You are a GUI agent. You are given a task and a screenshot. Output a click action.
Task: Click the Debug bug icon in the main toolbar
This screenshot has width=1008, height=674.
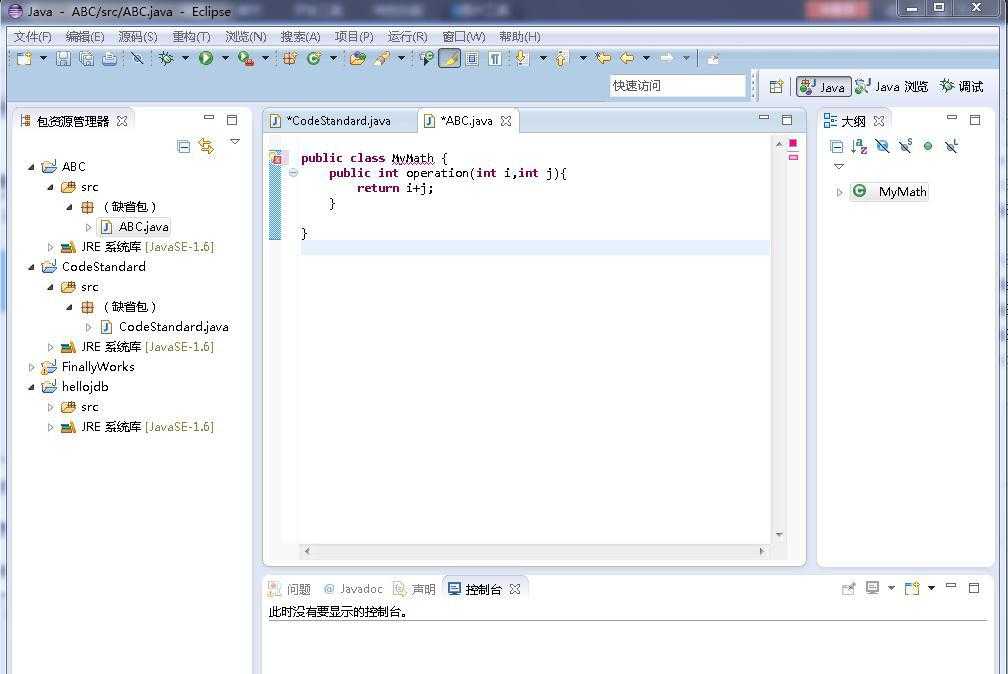click(x=166, y=59)
